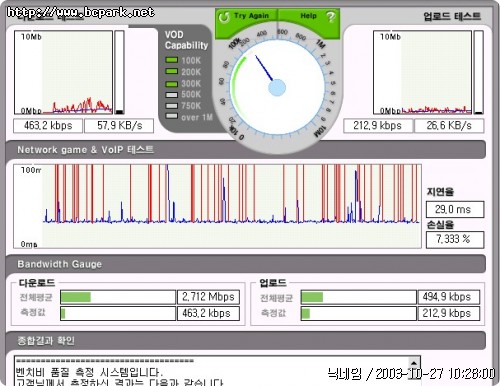
Task: Click the result text scroll up arrow
Action: (414, 363)
